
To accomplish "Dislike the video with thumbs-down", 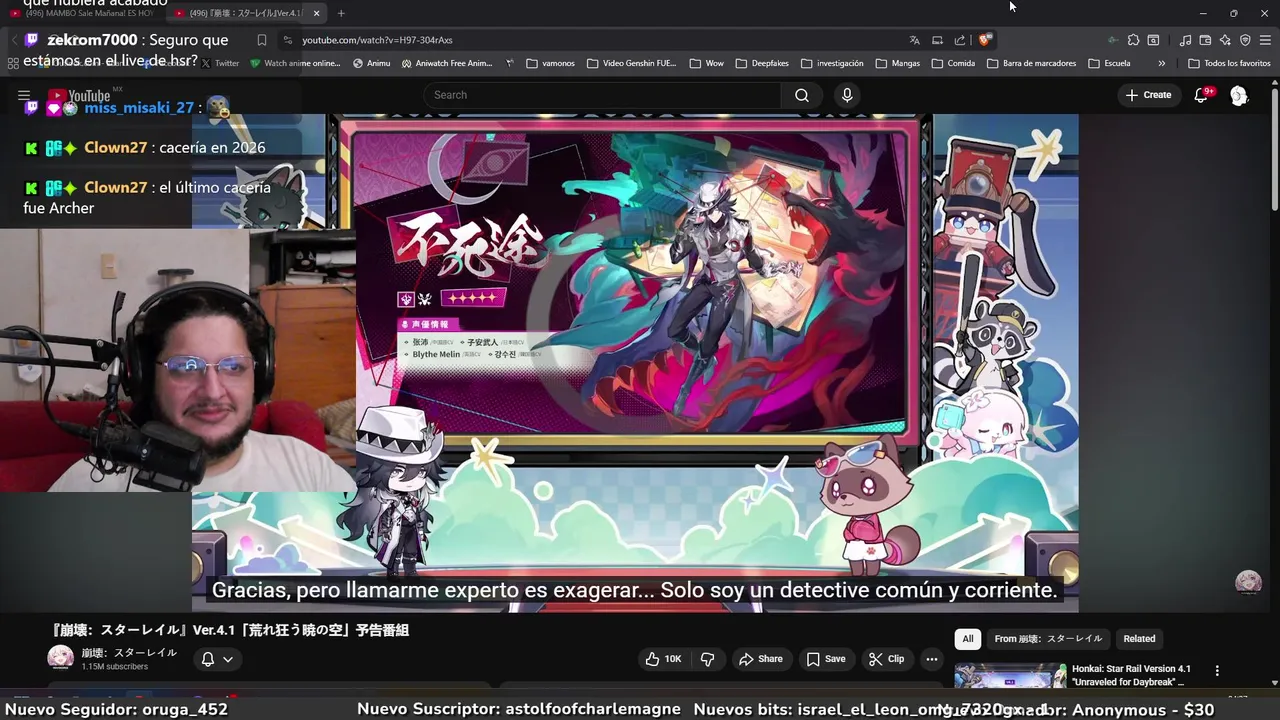I will point(707,659).
